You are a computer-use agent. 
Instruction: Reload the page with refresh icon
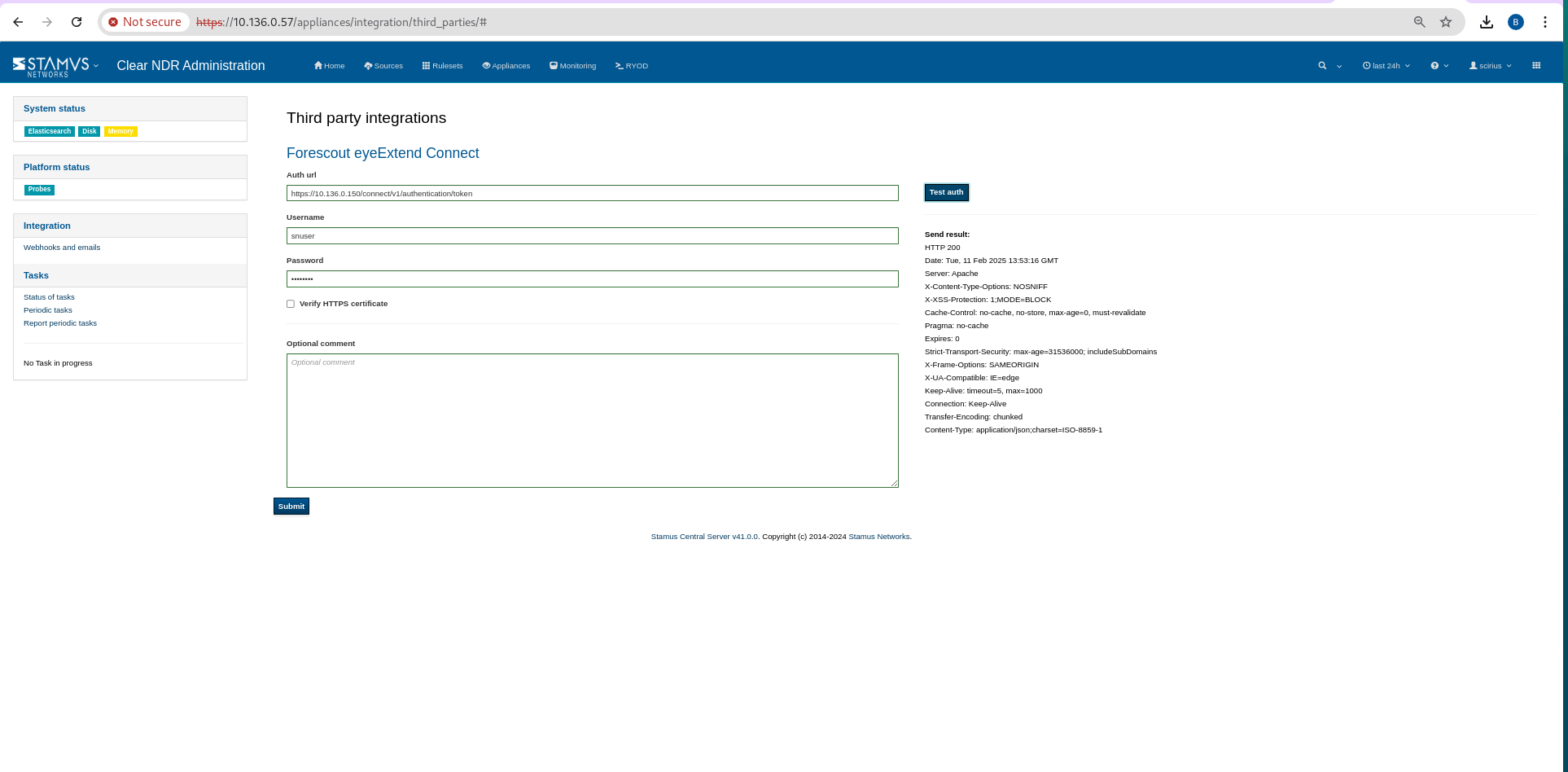[77, 22]
